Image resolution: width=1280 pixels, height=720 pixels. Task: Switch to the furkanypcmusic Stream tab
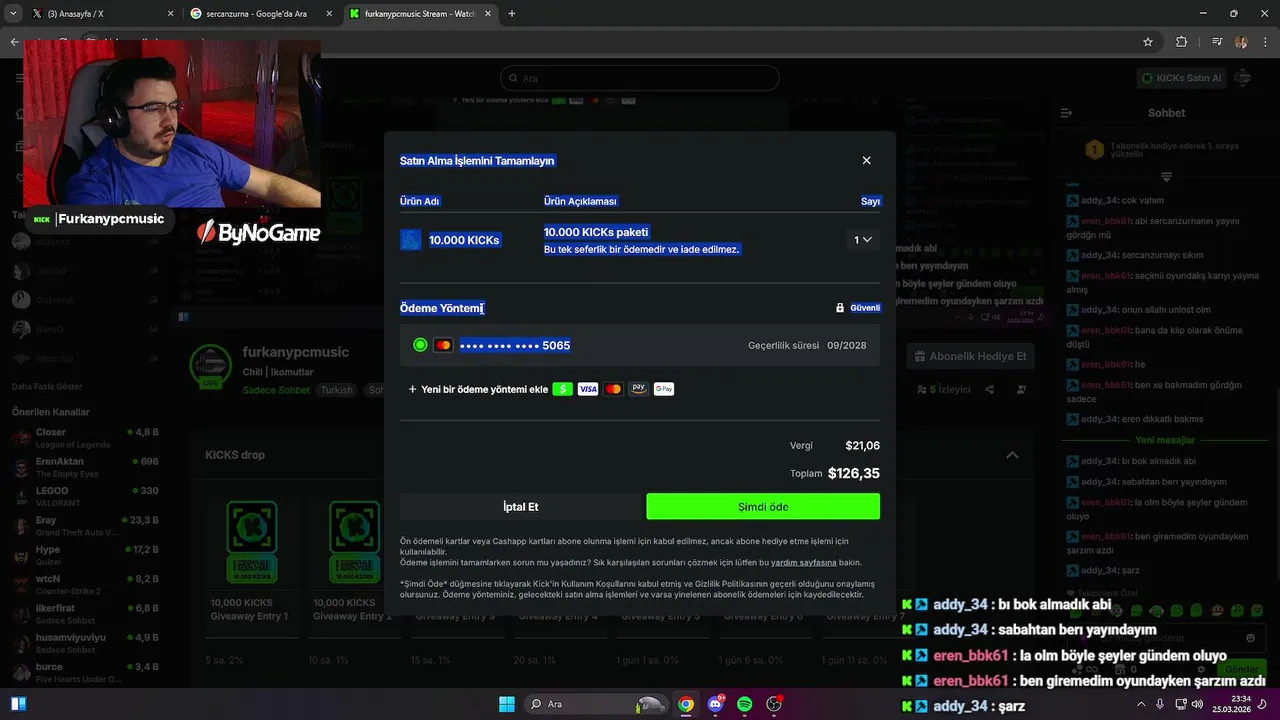(420, 14)
